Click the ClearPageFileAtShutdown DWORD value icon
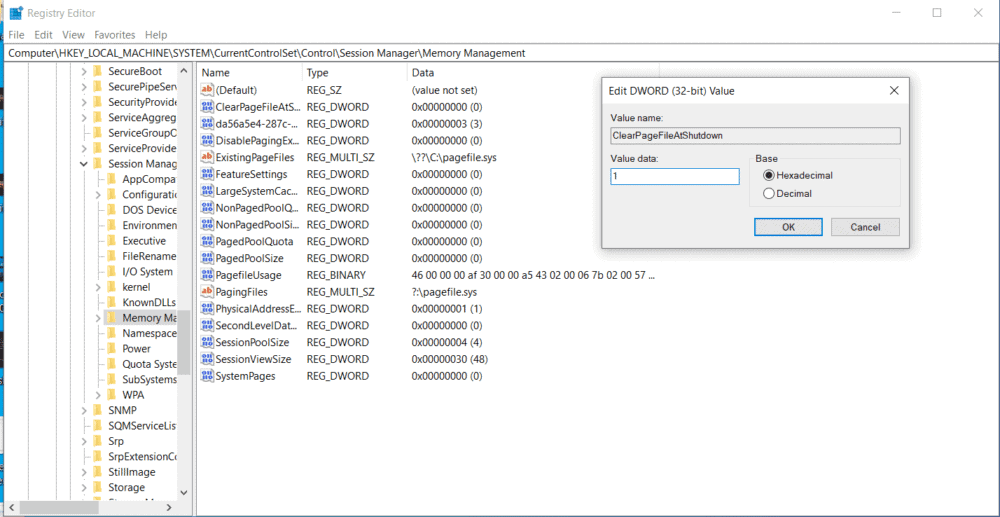The width and height of the screenshot is (1000, 517). click(207, 107)
